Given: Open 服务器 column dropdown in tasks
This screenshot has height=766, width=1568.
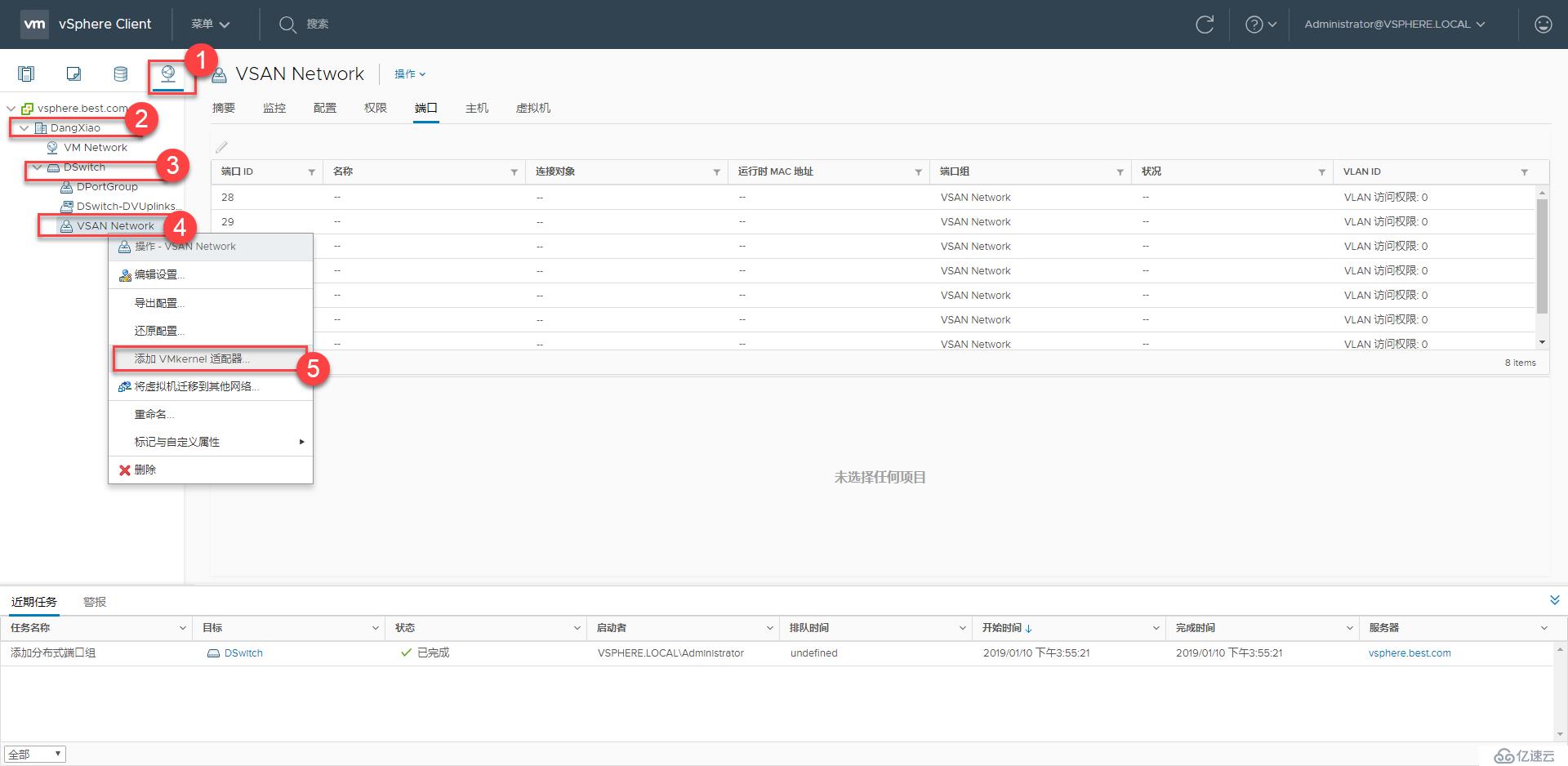Looking at the screenshot, I should (1543, 628).
